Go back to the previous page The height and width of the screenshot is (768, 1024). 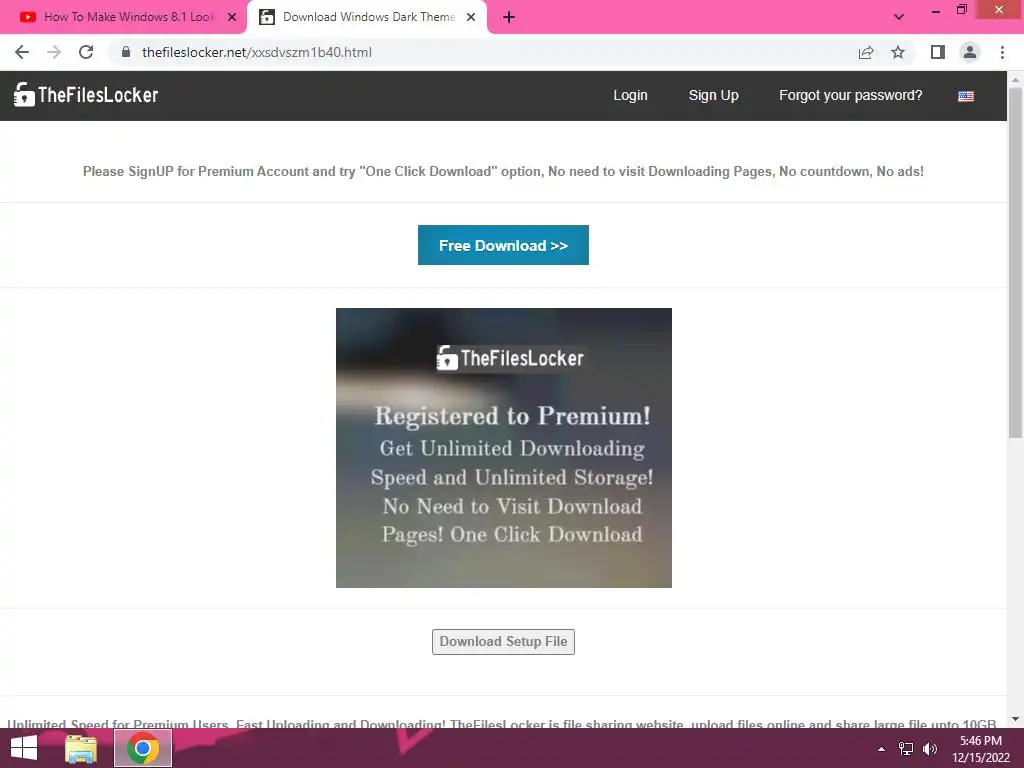tap(22, 52)
